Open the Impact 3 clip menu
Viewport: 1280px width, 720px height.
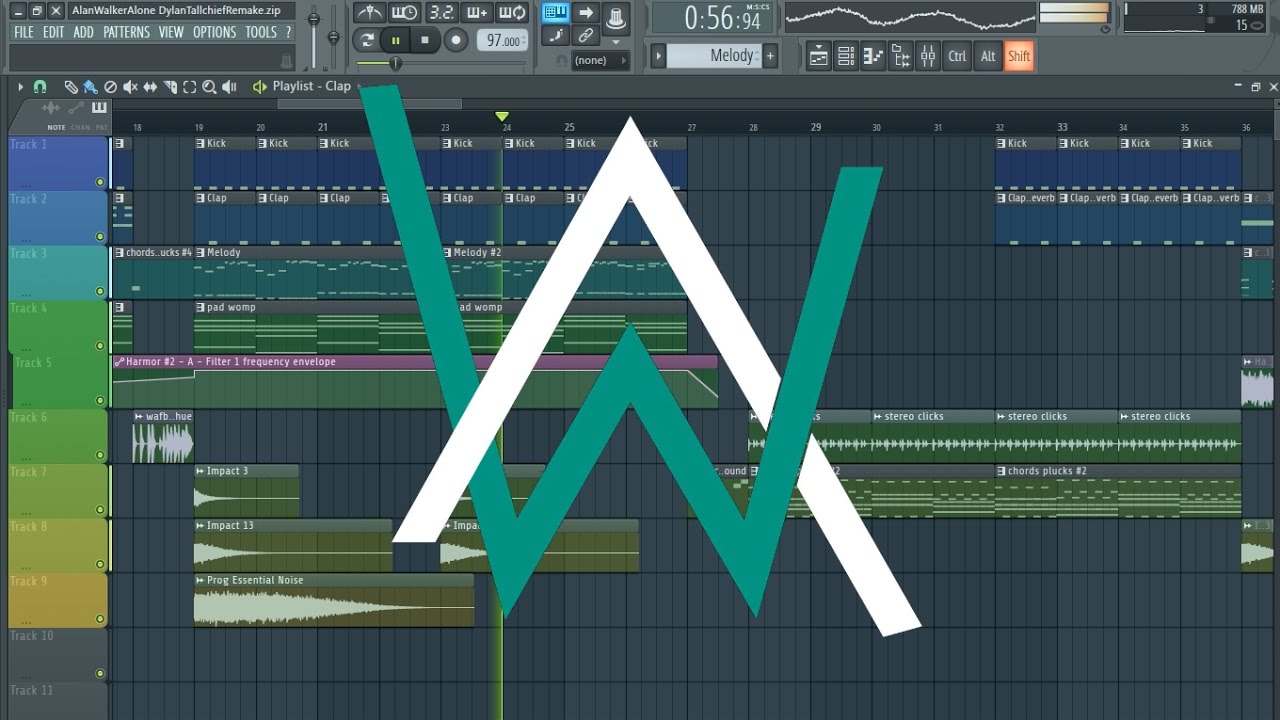(200, 471)
